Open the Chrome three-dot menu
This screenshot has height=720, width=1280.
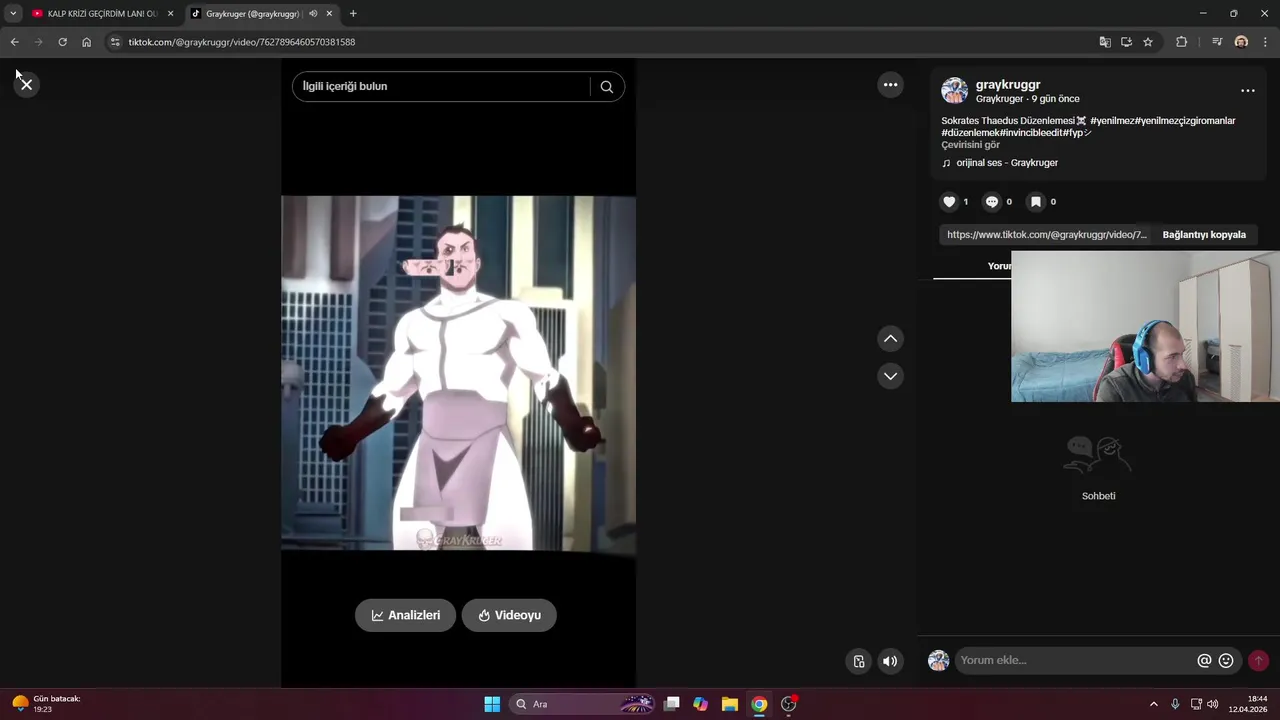(1265, 42)
